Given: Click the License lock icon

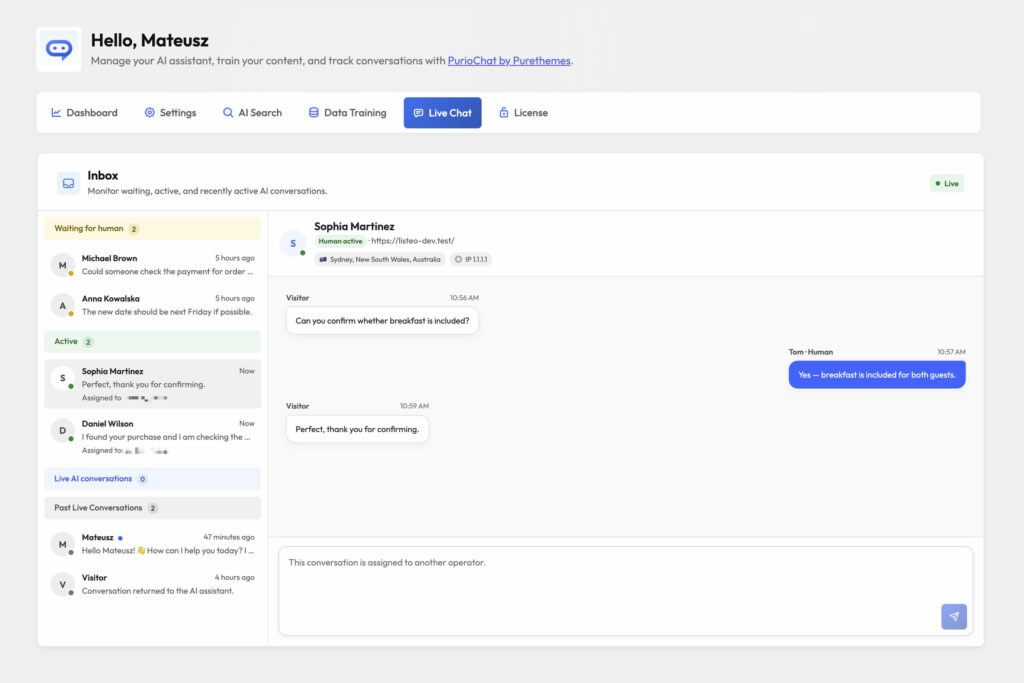Looking at the screenshot, I should (x=504, y=112).
